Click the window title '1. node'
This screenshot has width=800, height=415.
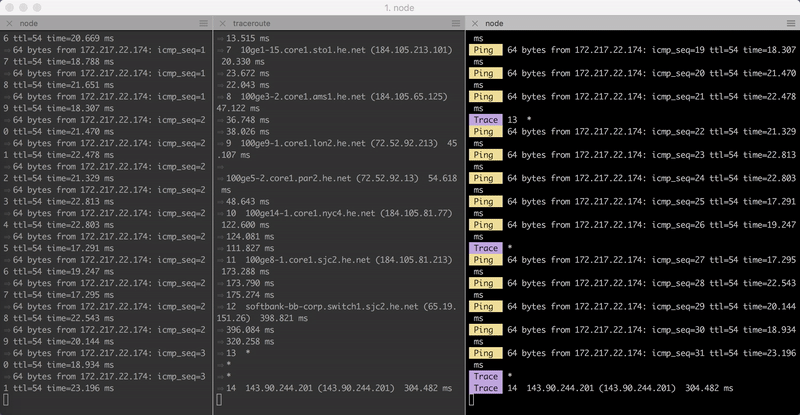click(399, 8)
